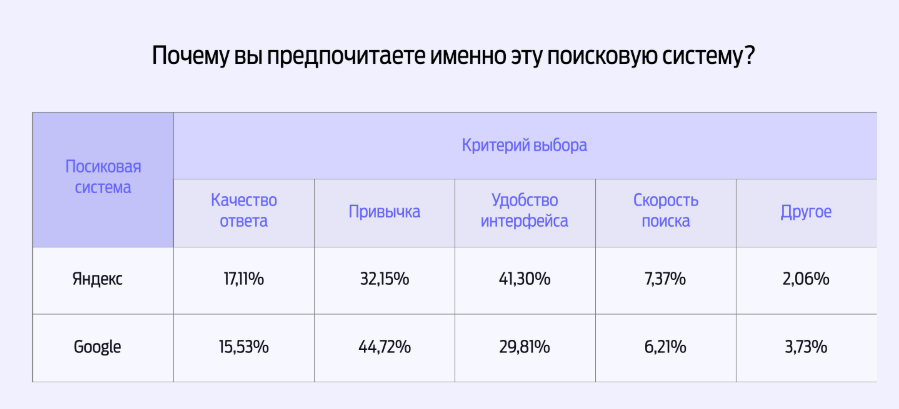Select the 32,15% value cell
The image size is (899, 409).
point(384,279)
